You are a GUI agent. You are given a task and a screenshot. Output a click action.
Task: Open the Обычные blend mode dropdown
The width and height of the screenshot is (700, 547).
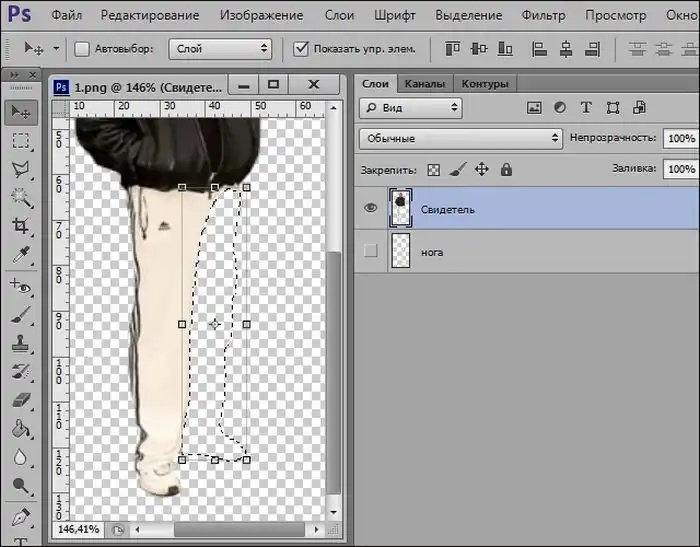460,138
